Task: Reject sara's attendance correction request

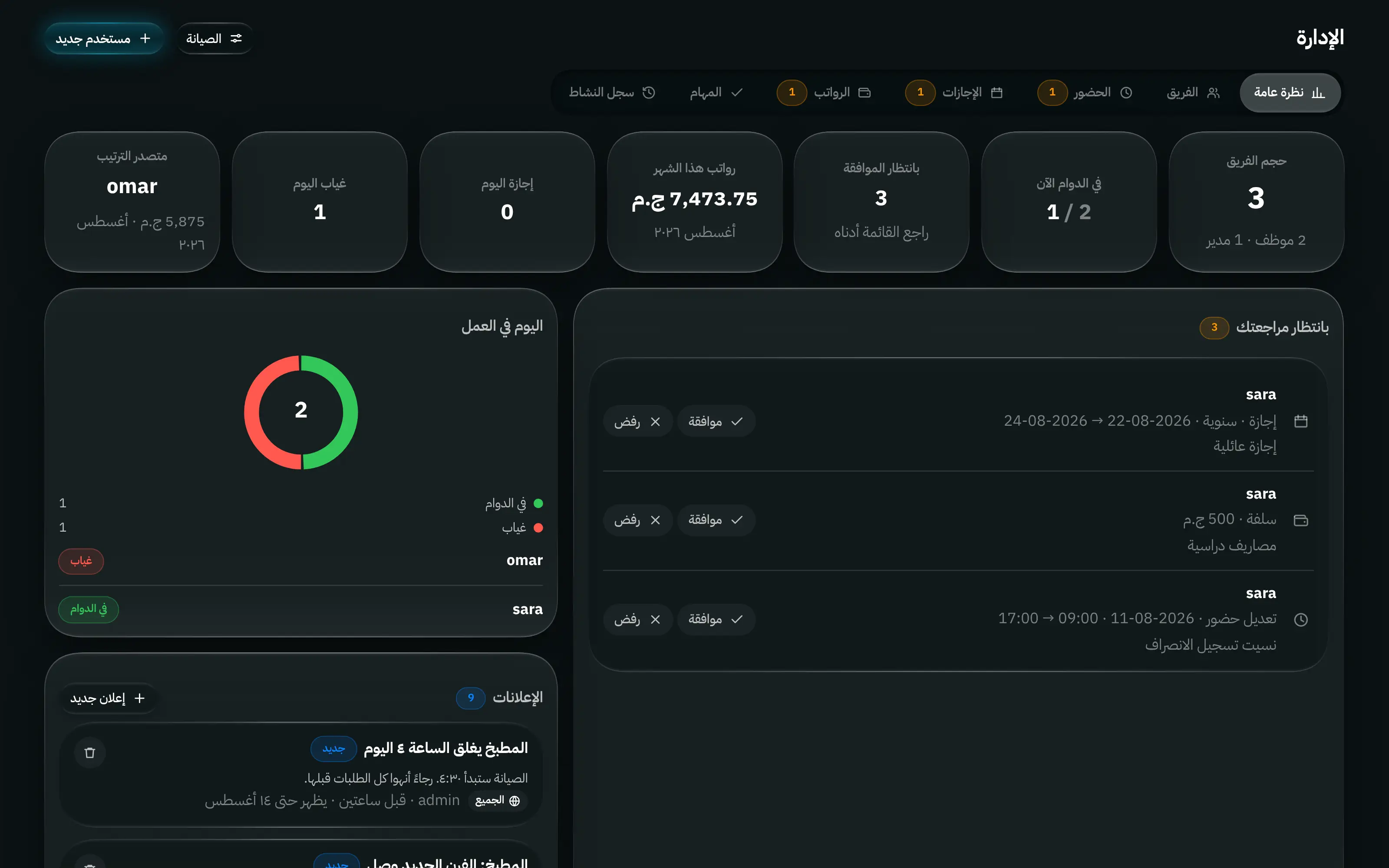Action: pos(637,619)
